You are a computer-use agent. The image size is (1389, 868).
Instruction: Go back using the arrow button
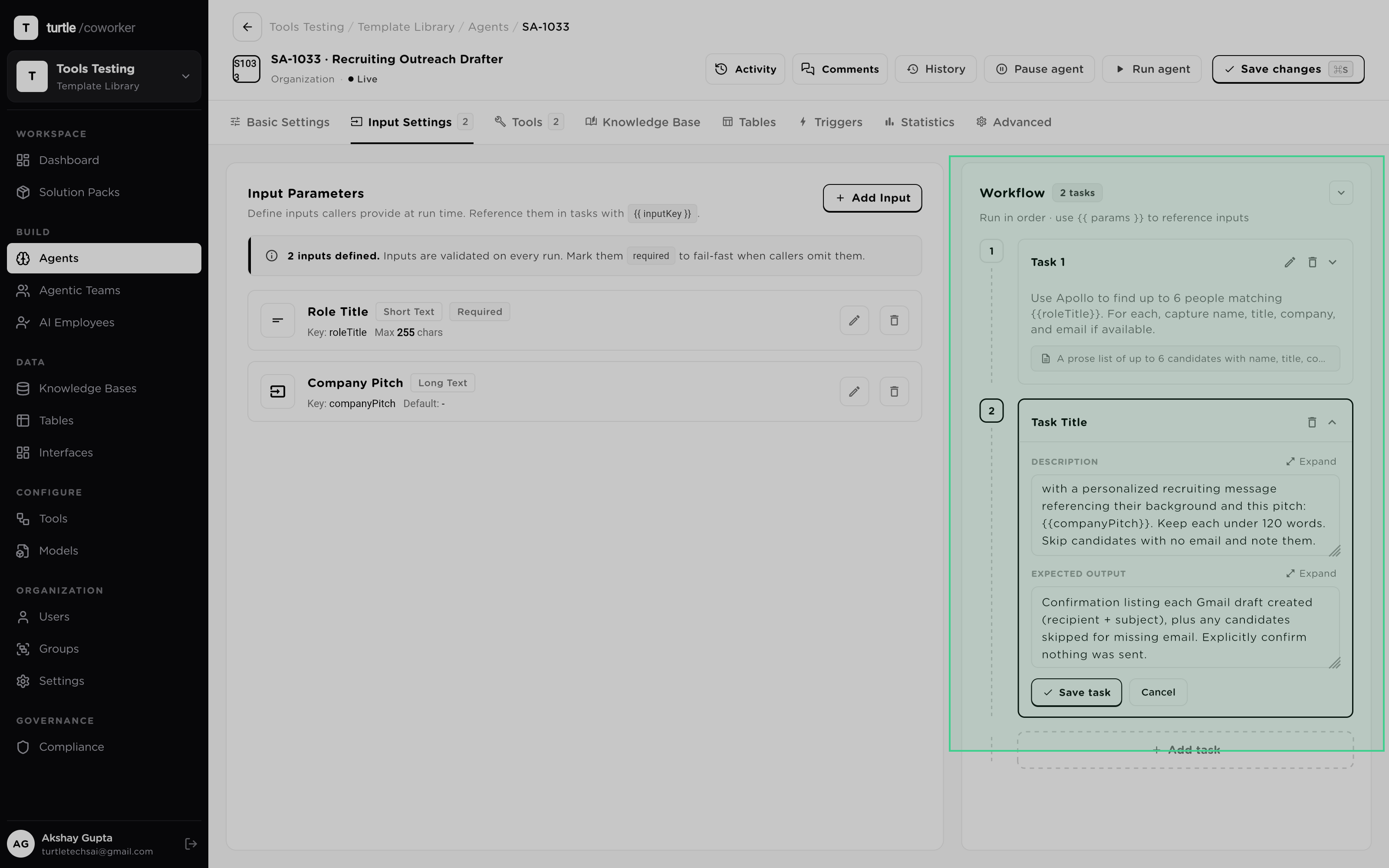pos(247,27)
